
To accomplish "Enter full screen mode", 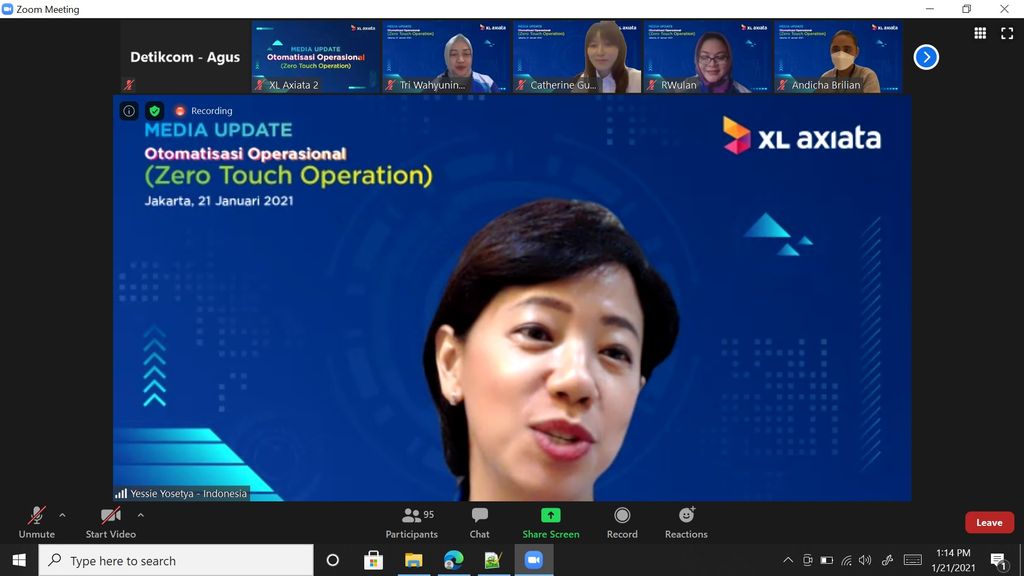I will 1007,33.
